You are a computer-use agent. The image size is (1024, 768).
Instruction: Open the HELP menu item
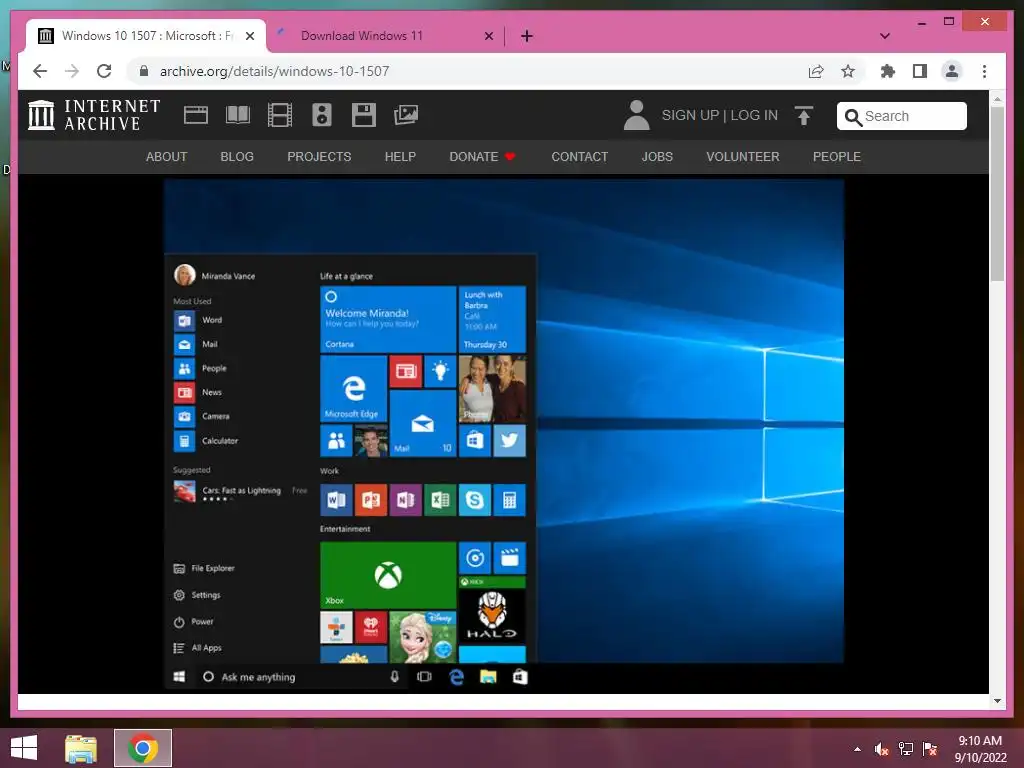coord(400,157)
